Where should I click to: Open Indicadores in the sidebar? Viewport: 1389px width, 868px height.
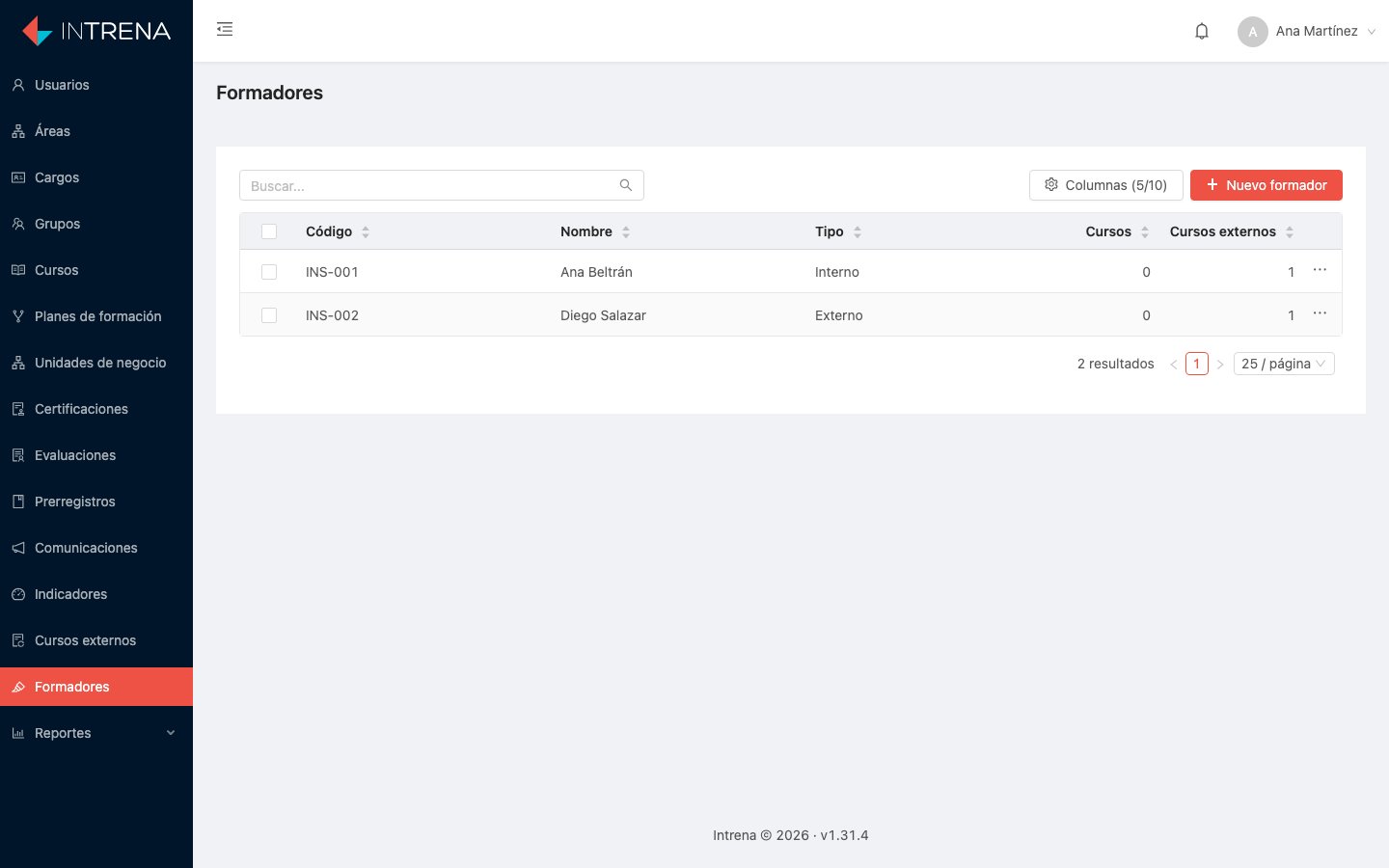pyautogui.click(x=96, y=594)
